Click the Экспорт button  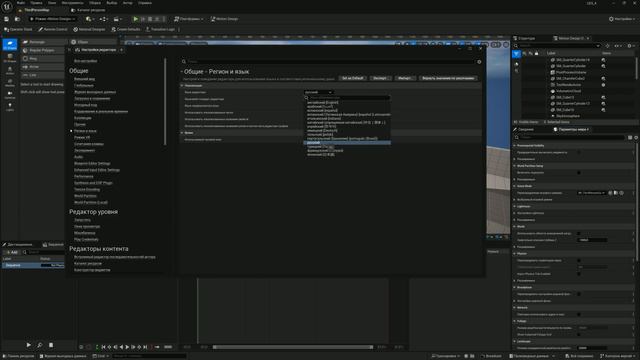tap(380, 78)
